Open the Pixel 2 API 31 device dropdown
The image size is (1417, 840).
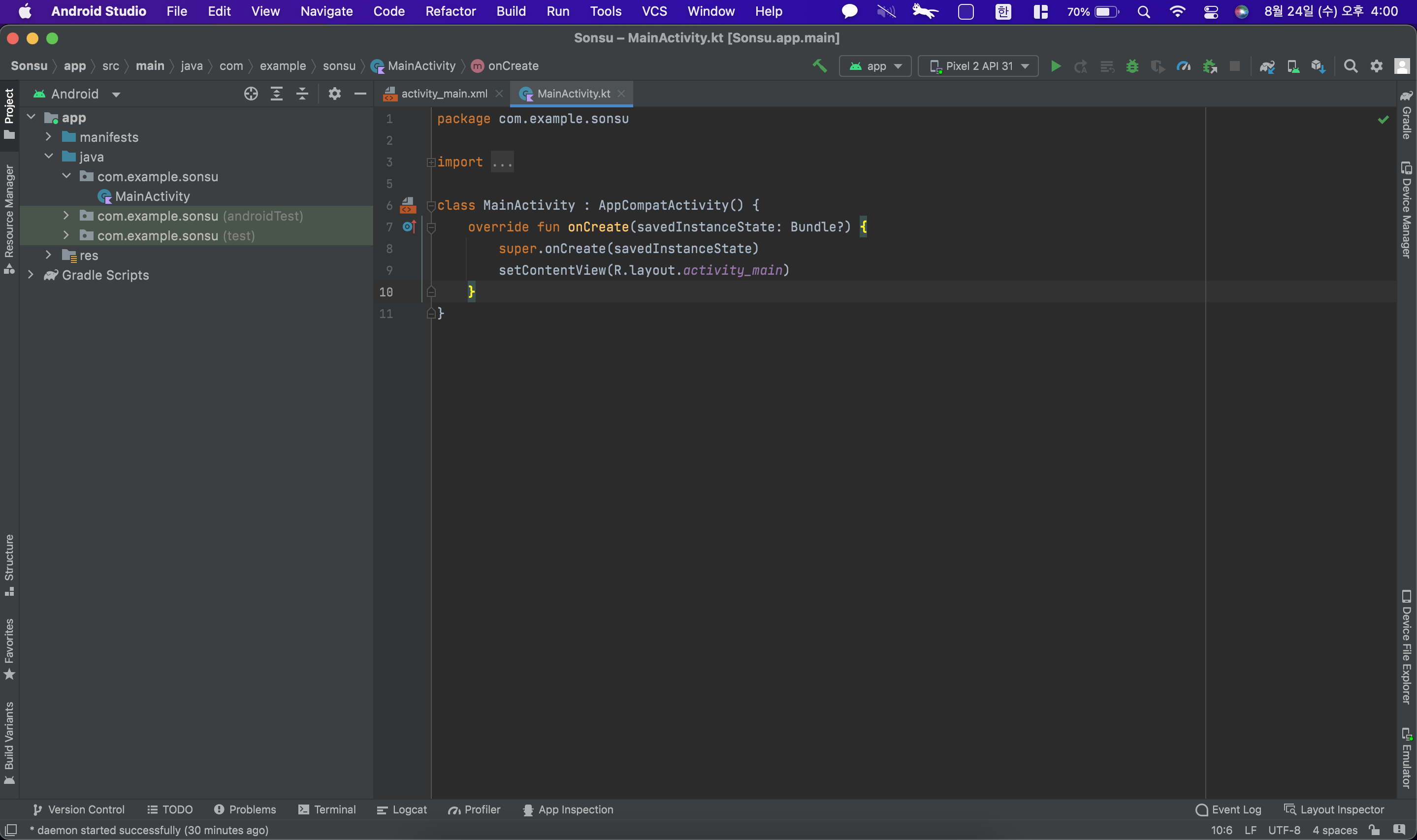pyautogui.click(x=978, y=66)
